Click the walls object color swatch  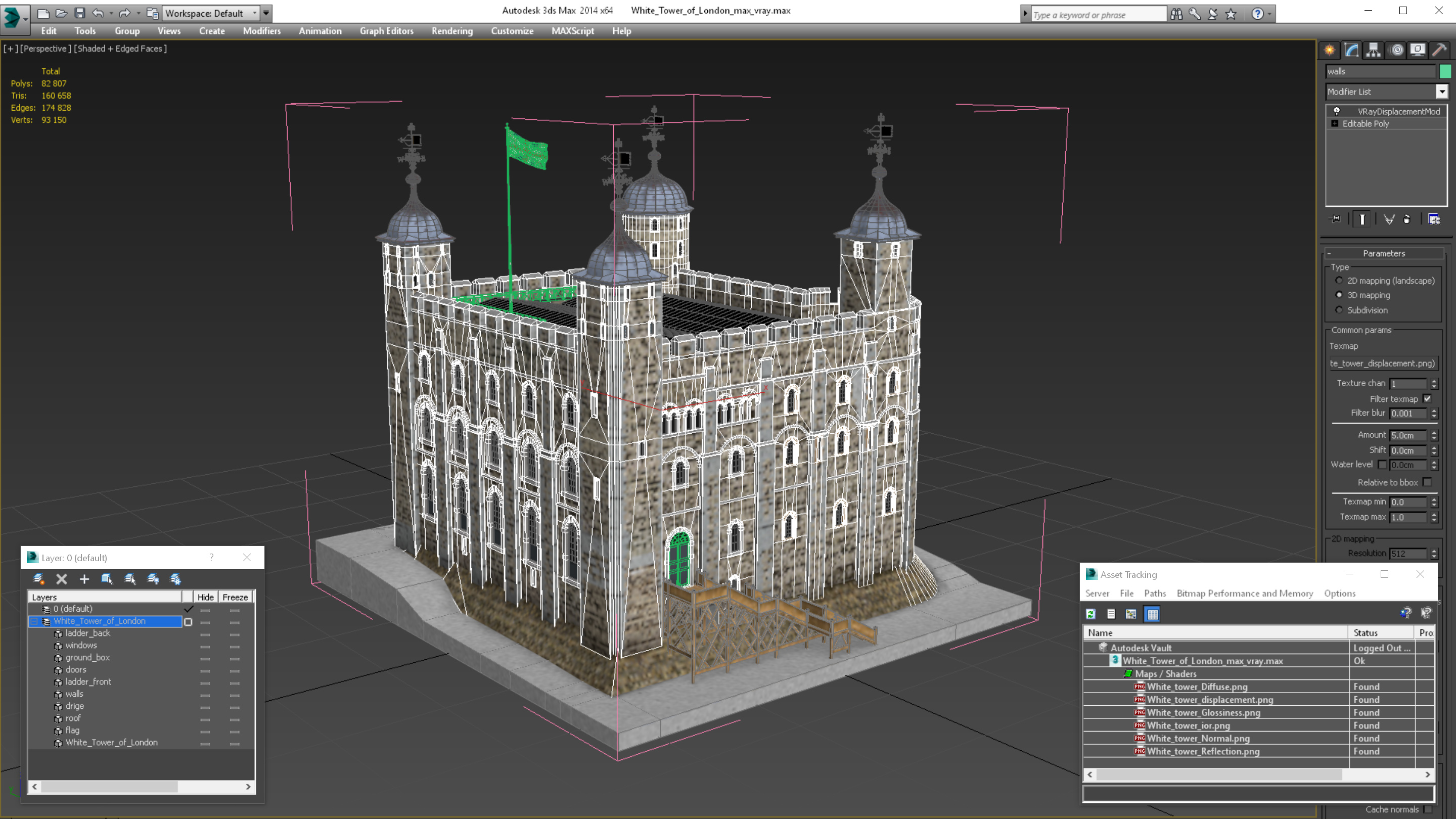[x=1445, y=72]
